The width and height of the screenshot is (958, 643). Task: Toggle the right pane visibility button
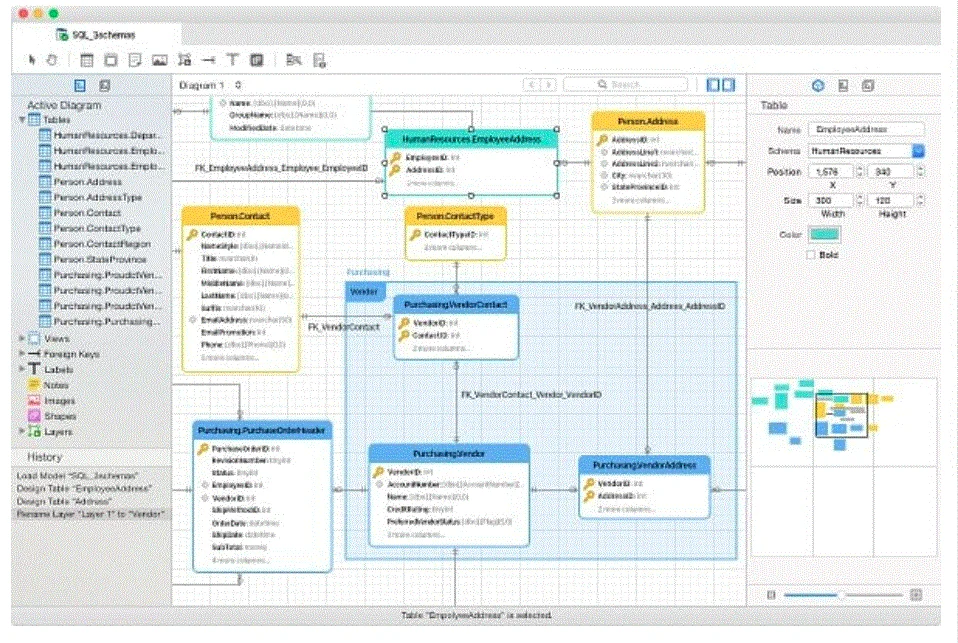728,85
